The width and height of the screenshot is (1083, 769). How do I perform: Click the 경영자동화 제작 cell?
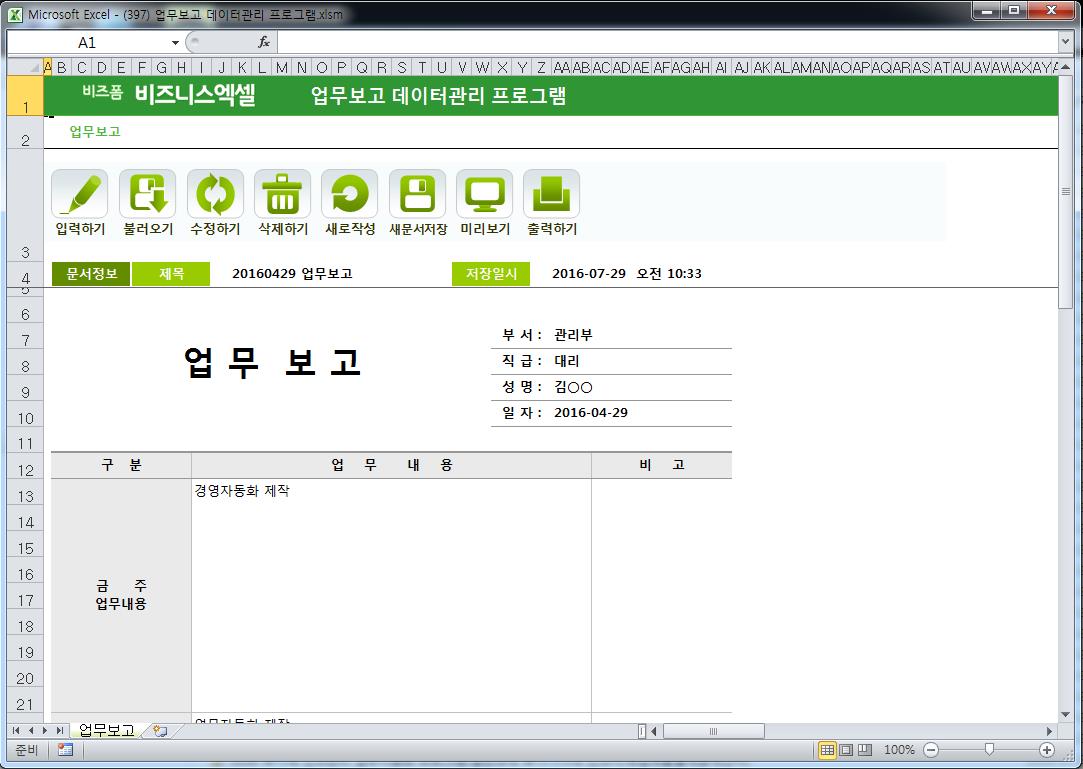click(391, 595)
